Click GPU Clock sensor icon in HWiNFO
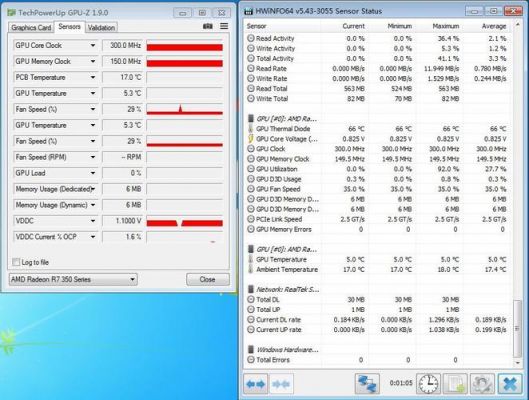 point(251,149)
